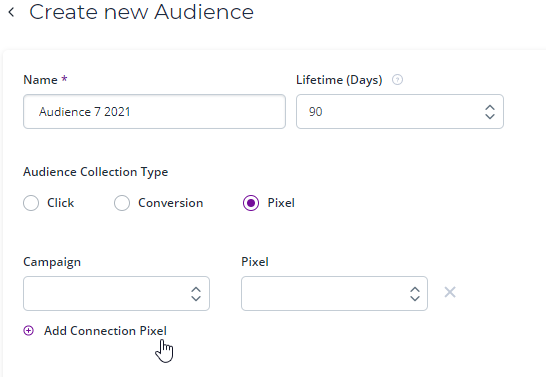Select the Click collection type radio button
This screenshot has height=377, width=546.
tap(31, 203)
